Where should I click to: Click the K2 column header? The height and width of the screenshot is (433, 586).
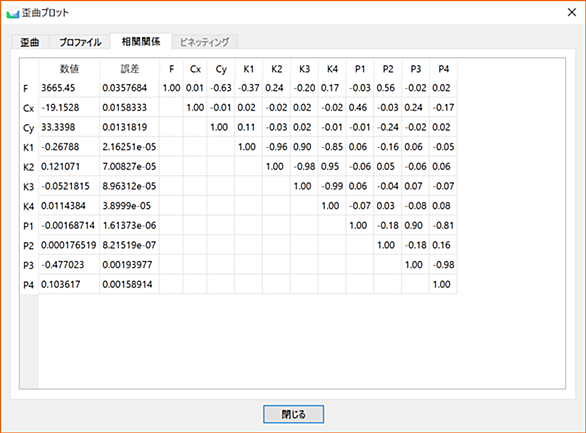click(x=276, y=69)
